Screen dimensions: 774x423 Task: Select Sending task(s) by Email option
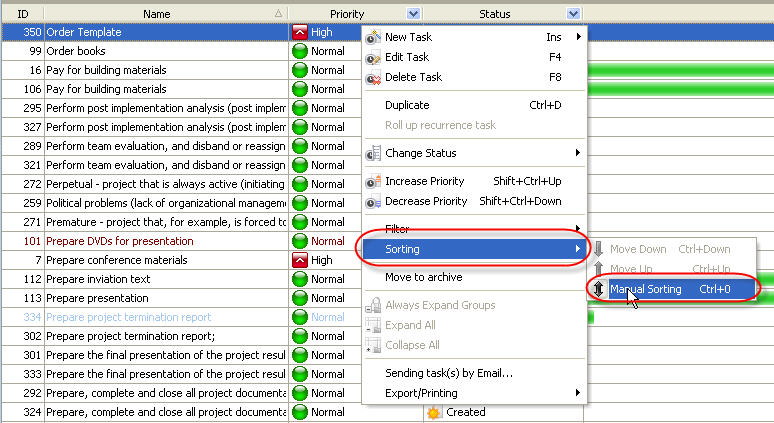pyautogui.click(x=449, y=373)
